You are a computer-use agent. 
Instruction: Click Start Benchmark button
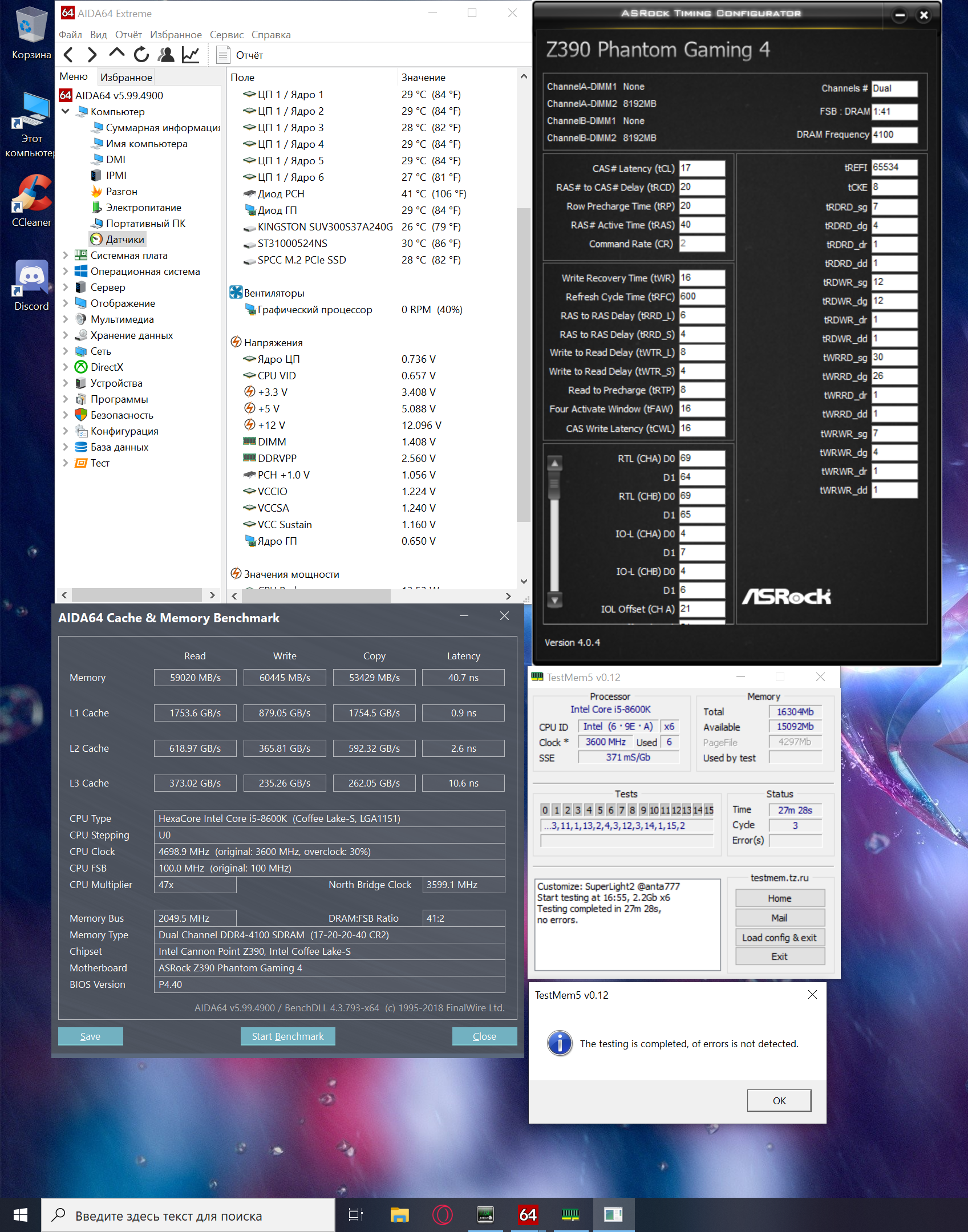coord(287,1036)
